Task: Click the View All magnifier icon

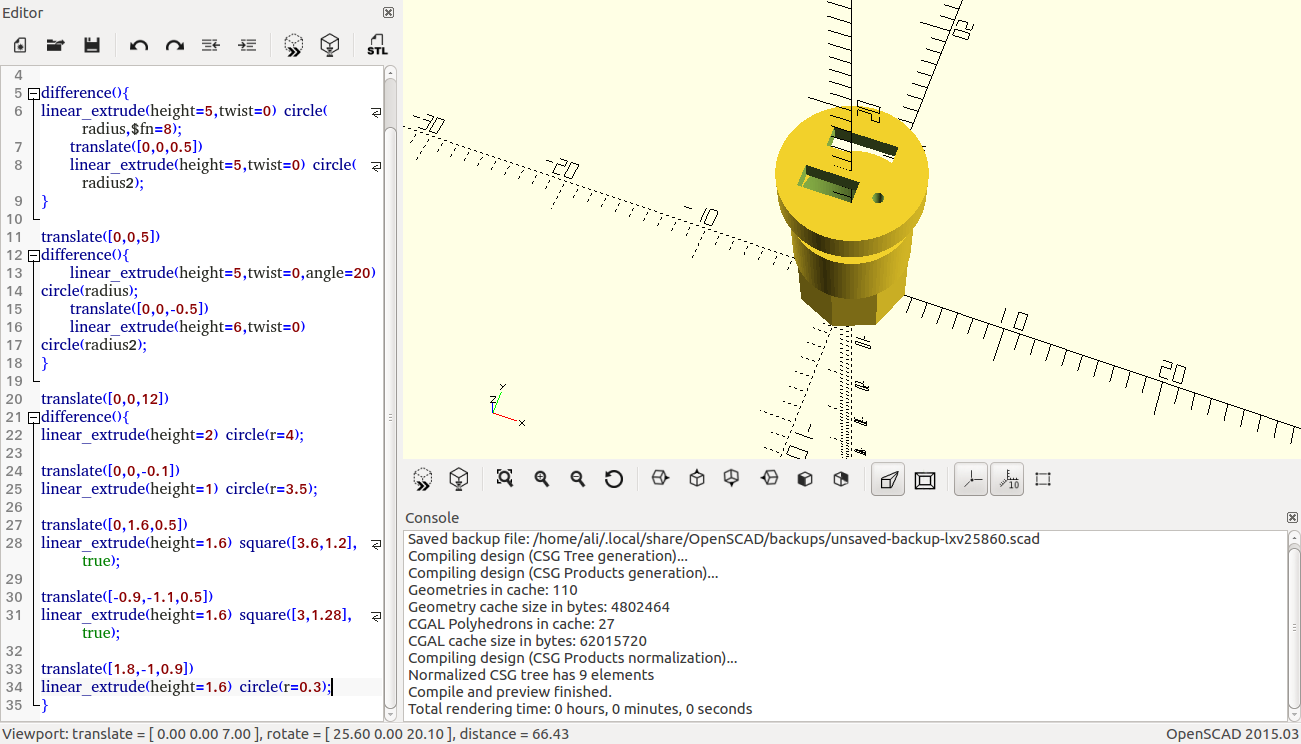Action: tap(504, 479)
